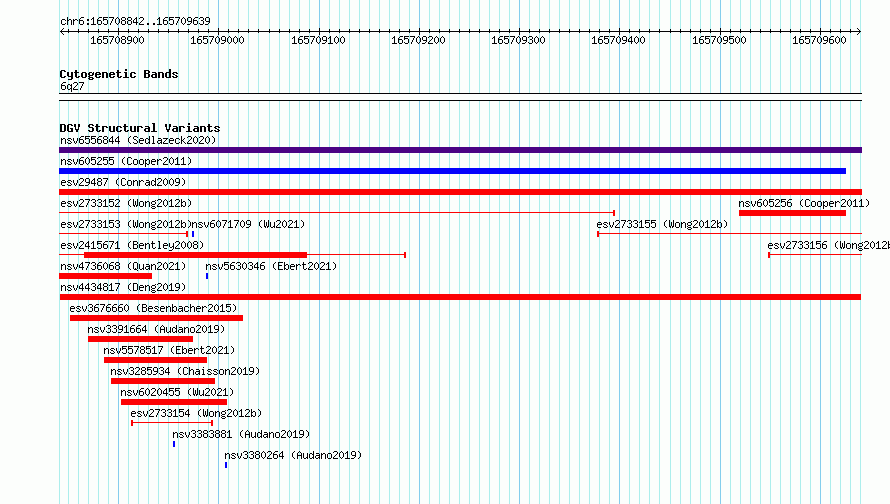Click the nsv6556844 (Sedlazeck2020) variant label

coord(138,140)
